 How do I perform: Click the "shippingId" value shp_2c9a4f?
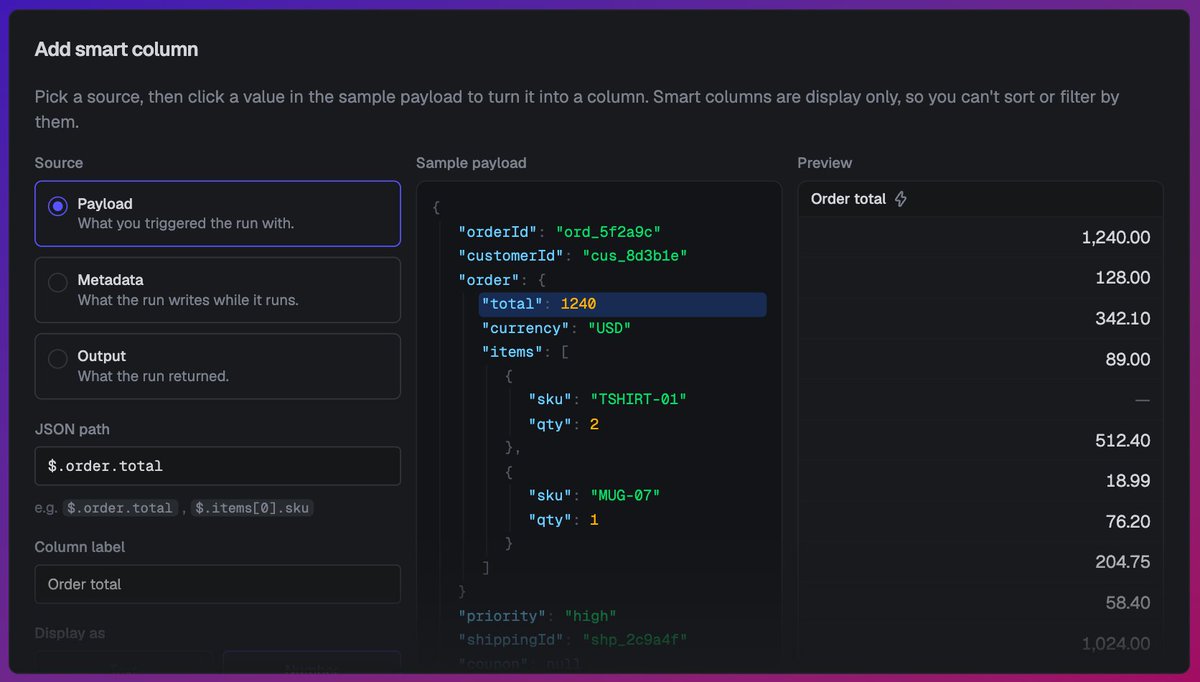coord(634,640)
